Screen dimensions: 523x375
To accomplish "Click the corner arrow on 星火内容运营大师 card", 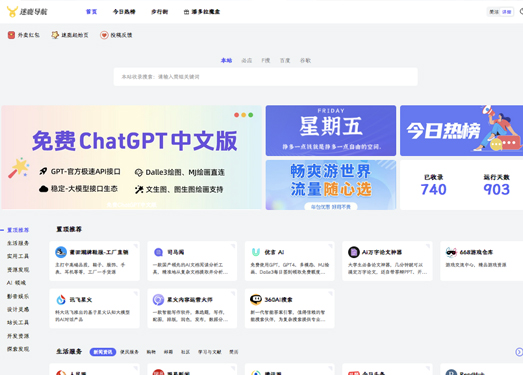I will [232, 293].
